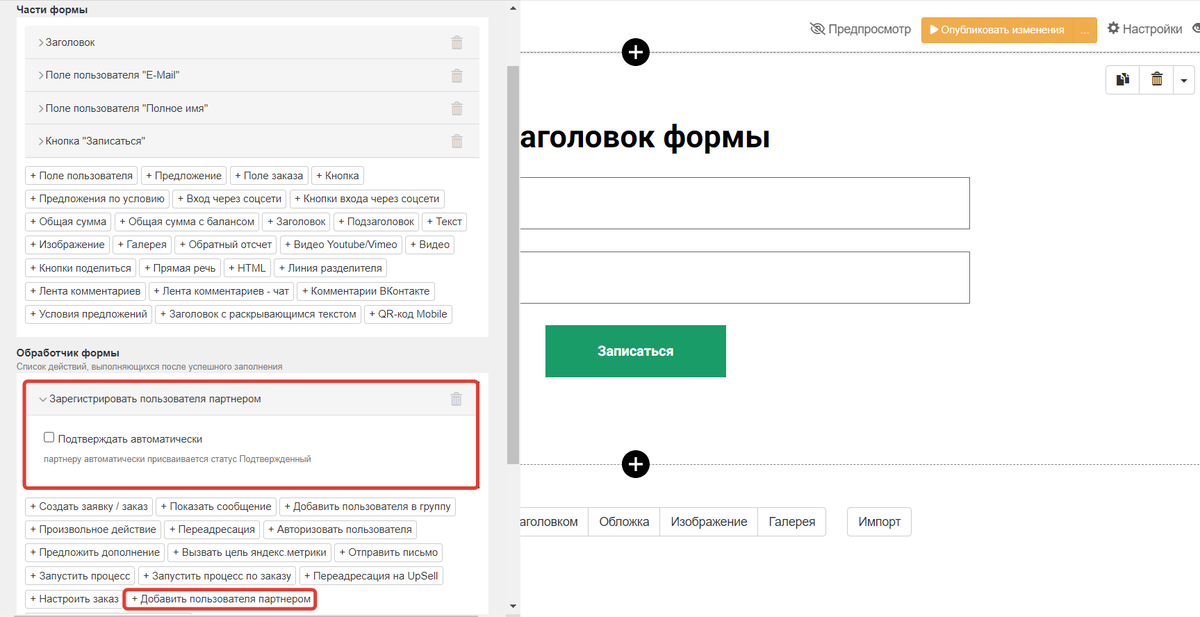
Task: Add a "Текст" part
Action: tap(444, 222)
